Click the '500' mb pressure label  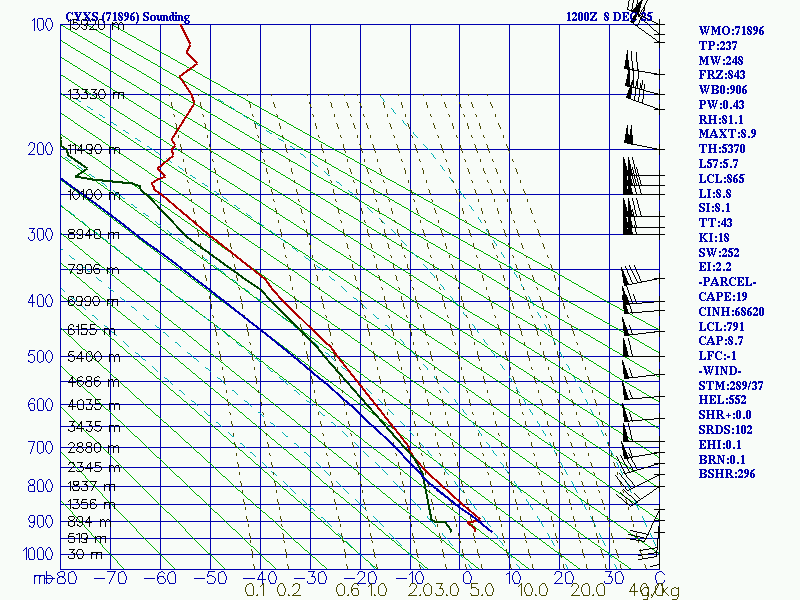tap(40, 356)
